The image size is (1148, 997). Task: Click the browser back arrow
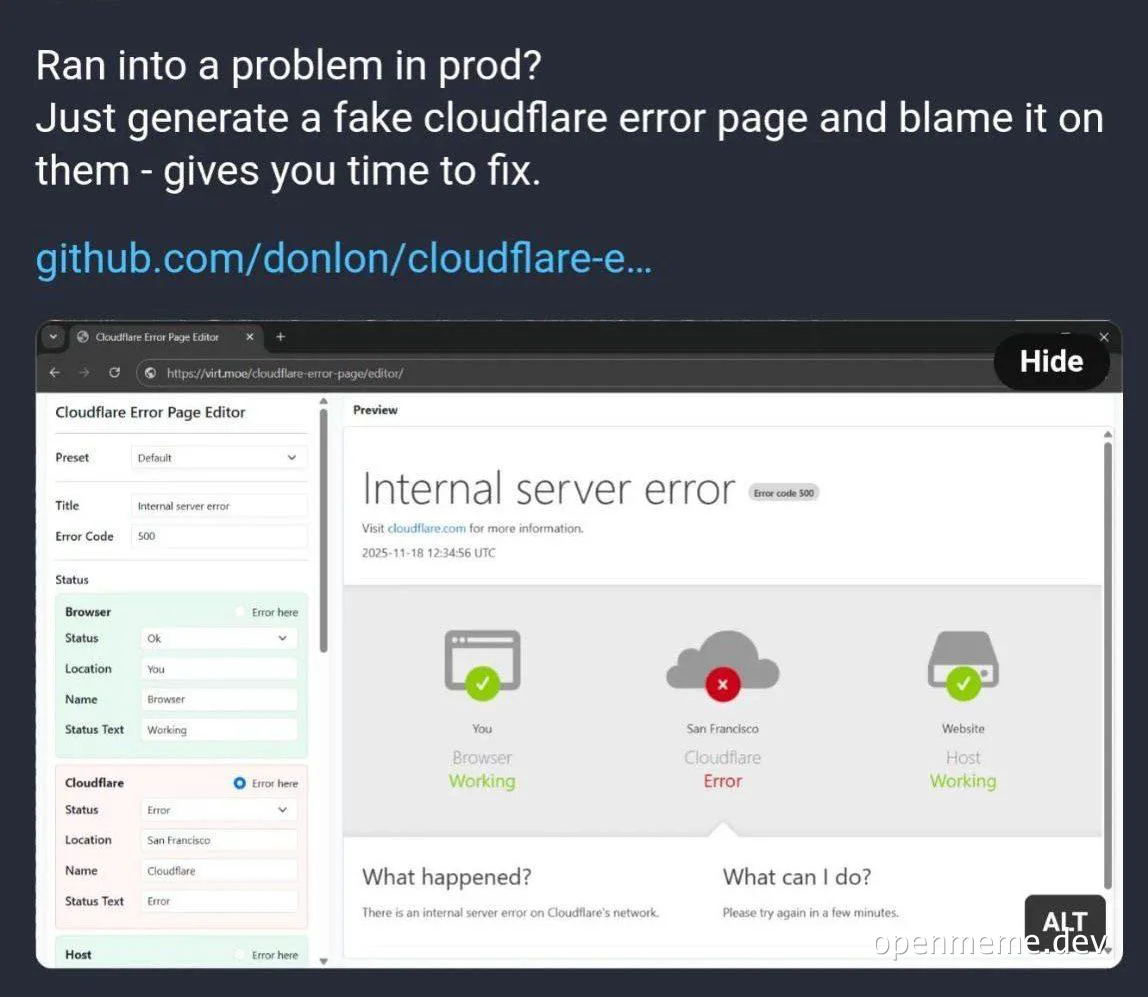(55, 373)
